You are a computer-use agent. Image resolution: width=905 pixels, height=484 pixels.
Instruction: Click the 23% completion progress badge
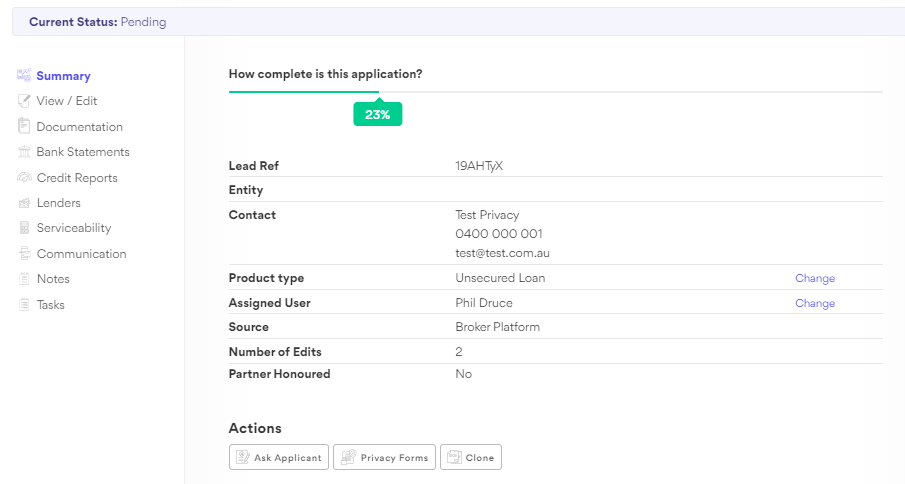coord(377,114)
